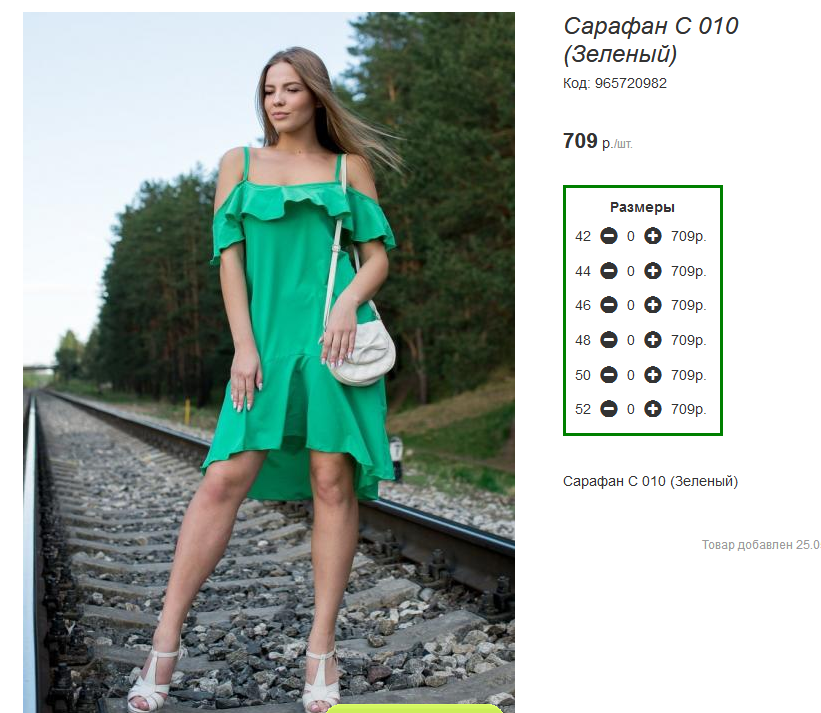
Task: Increase quantity for size 48
Action: pyautogui.click(x=652, y=340)
